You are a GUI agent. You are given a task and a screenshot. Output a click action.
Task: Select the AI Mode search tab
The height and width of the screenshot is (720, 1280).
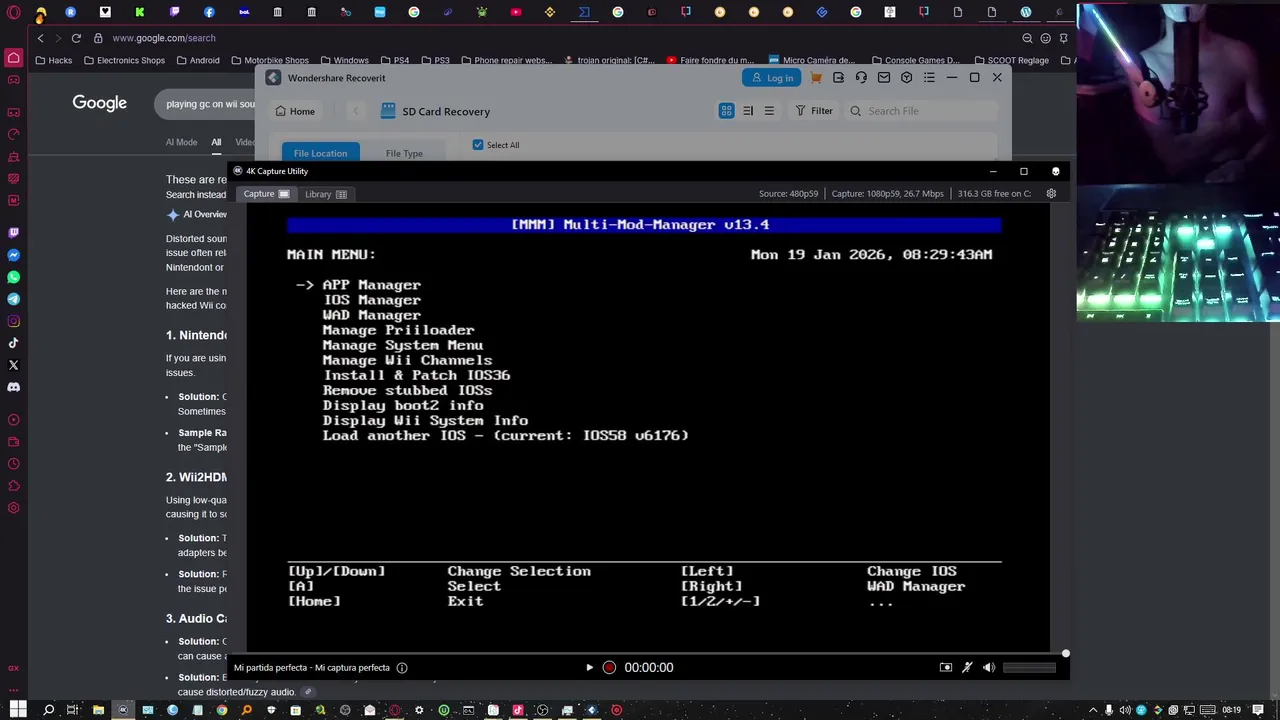tap(181, 142)
